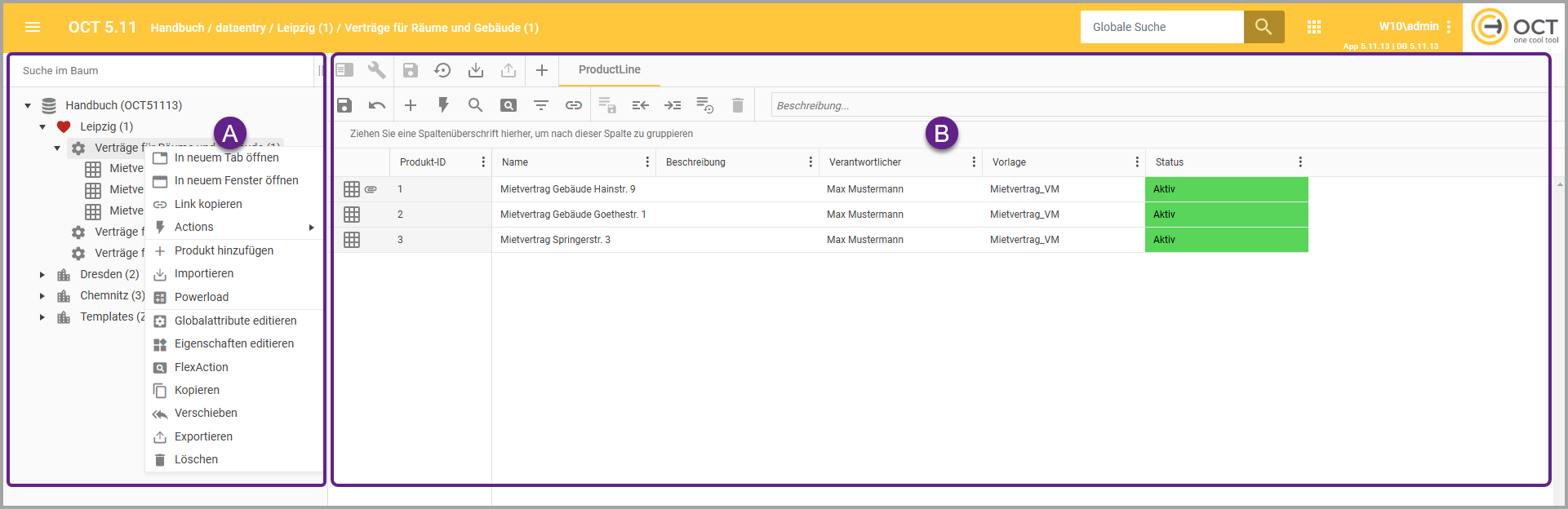Open the Name column options menu

[646, 162]
